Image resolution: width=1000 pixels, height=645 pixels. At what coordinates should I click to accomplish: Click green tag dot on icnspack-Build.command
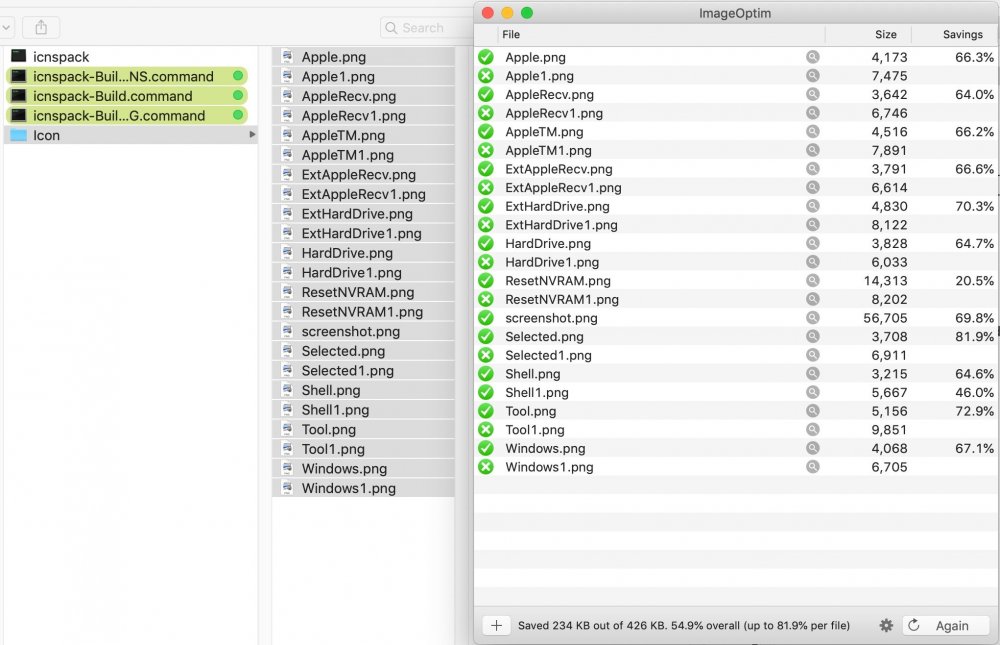[x=238, y=95]
